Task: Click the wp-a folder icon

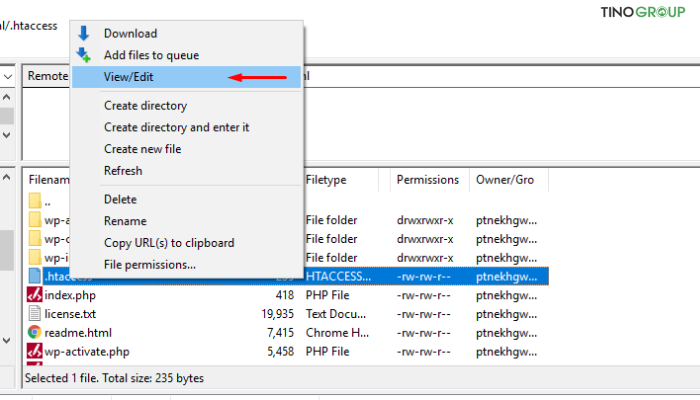Action: point(35,219)
